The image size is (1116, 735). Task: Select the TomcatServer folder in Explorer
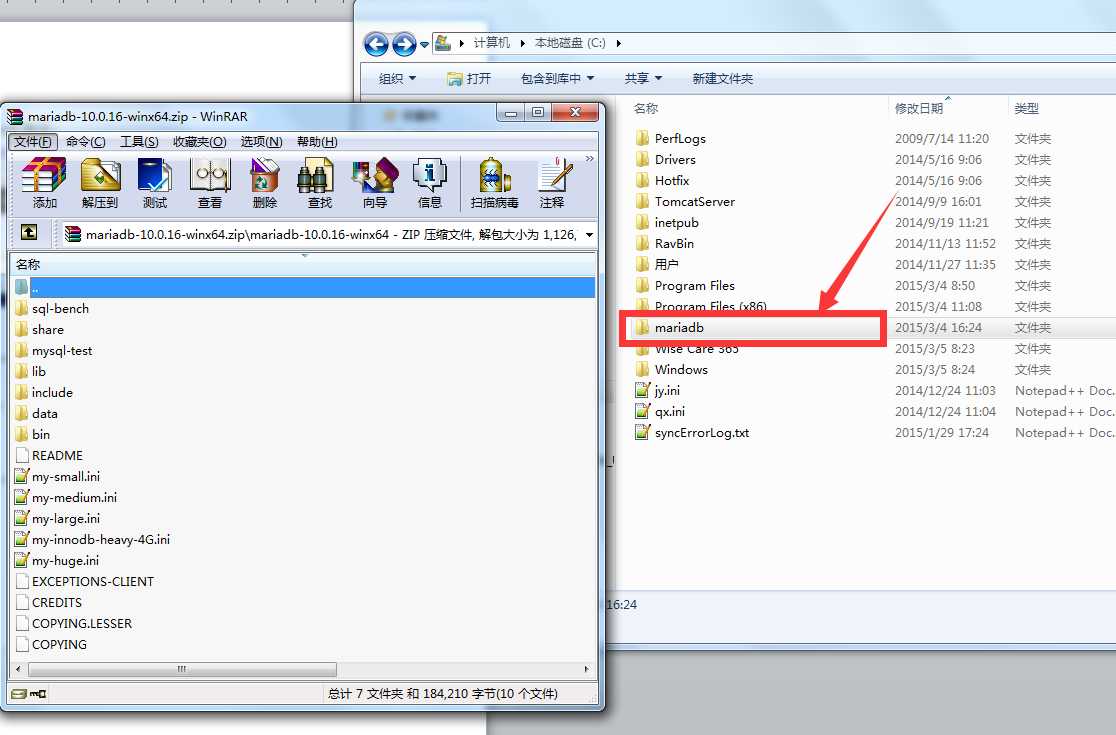685,201
